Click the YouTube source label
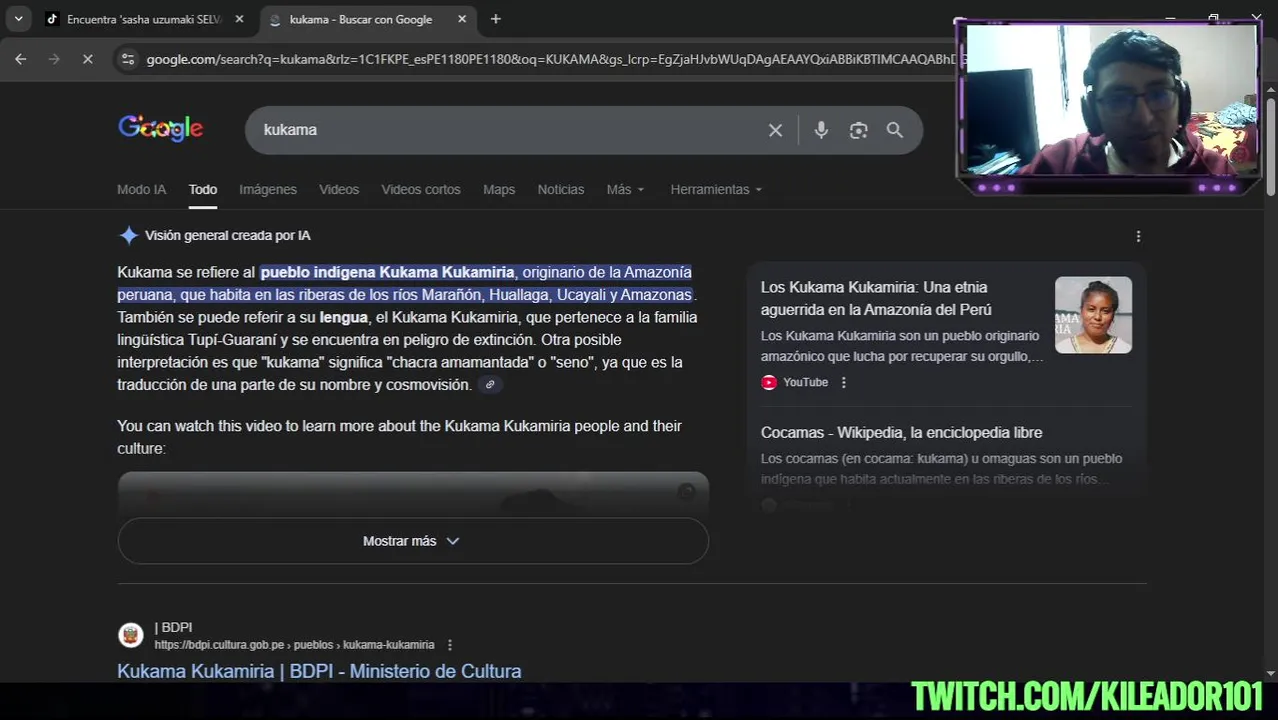This screenshot has width=1278, height=720. (x=805, y=382)
